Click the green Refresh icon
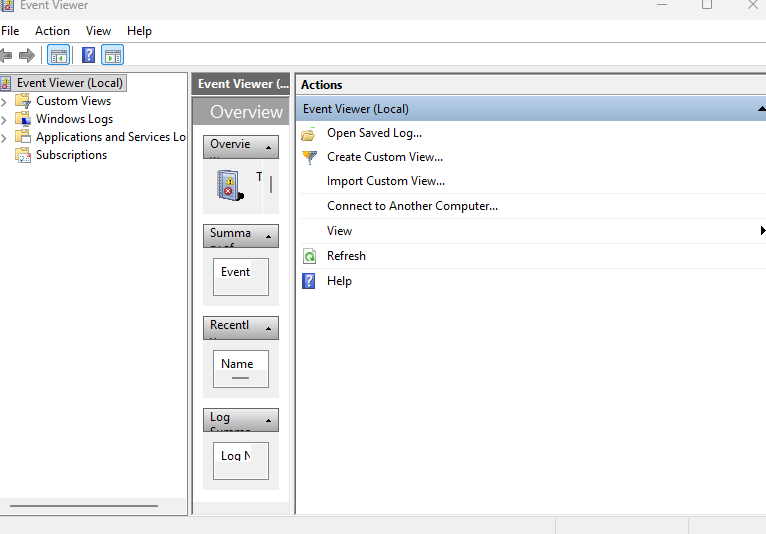This screenshot has height=534, width=766. coord(309,256)
